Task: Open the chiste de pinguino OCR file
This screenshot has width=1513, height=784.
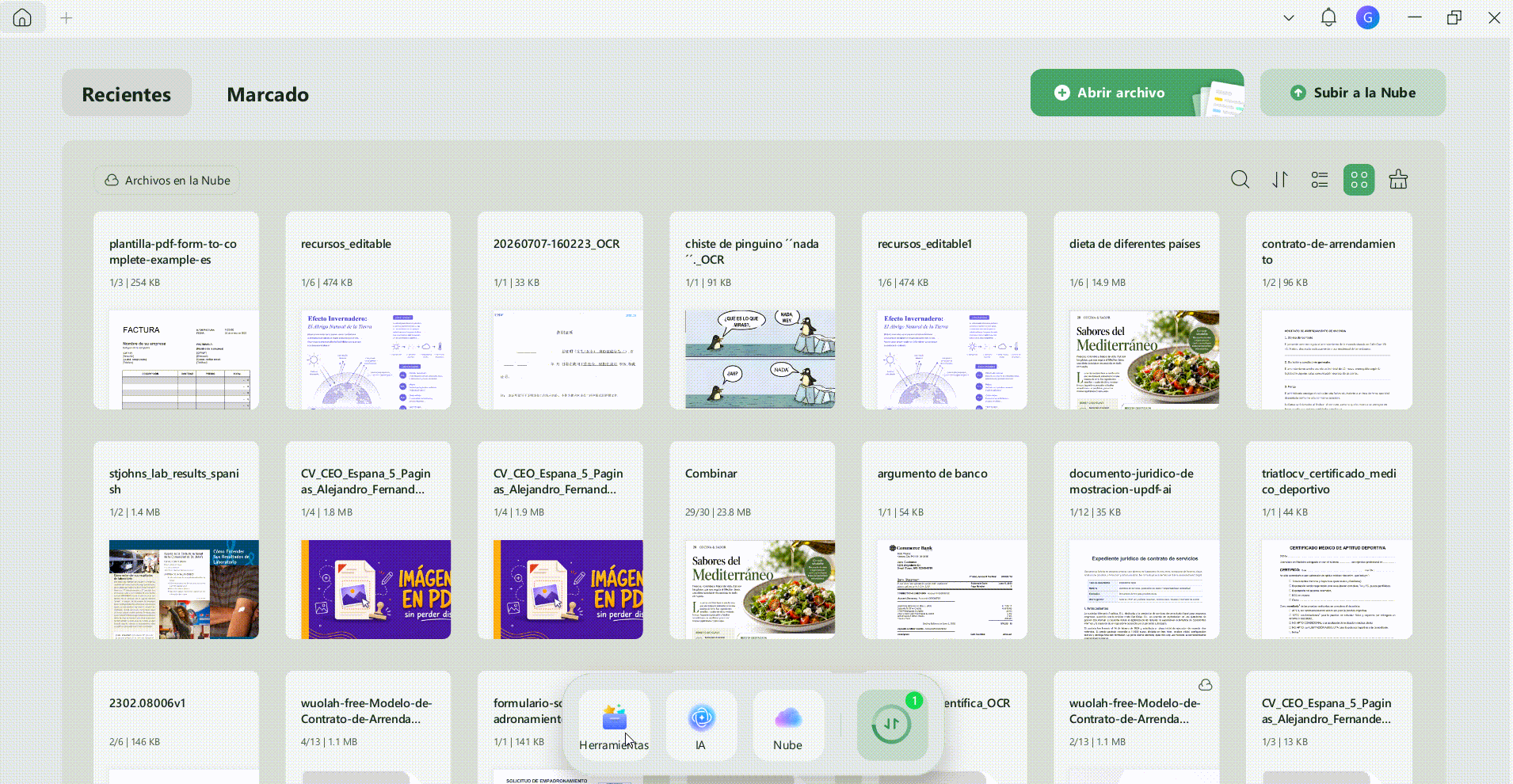Action: [x=753, y=310]
